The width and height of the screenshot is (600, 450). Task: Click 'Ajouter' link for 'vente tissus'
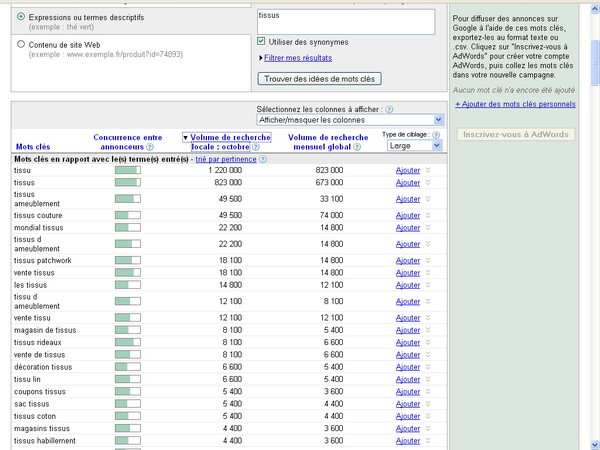pyautogui.click(x=407, y=271)
